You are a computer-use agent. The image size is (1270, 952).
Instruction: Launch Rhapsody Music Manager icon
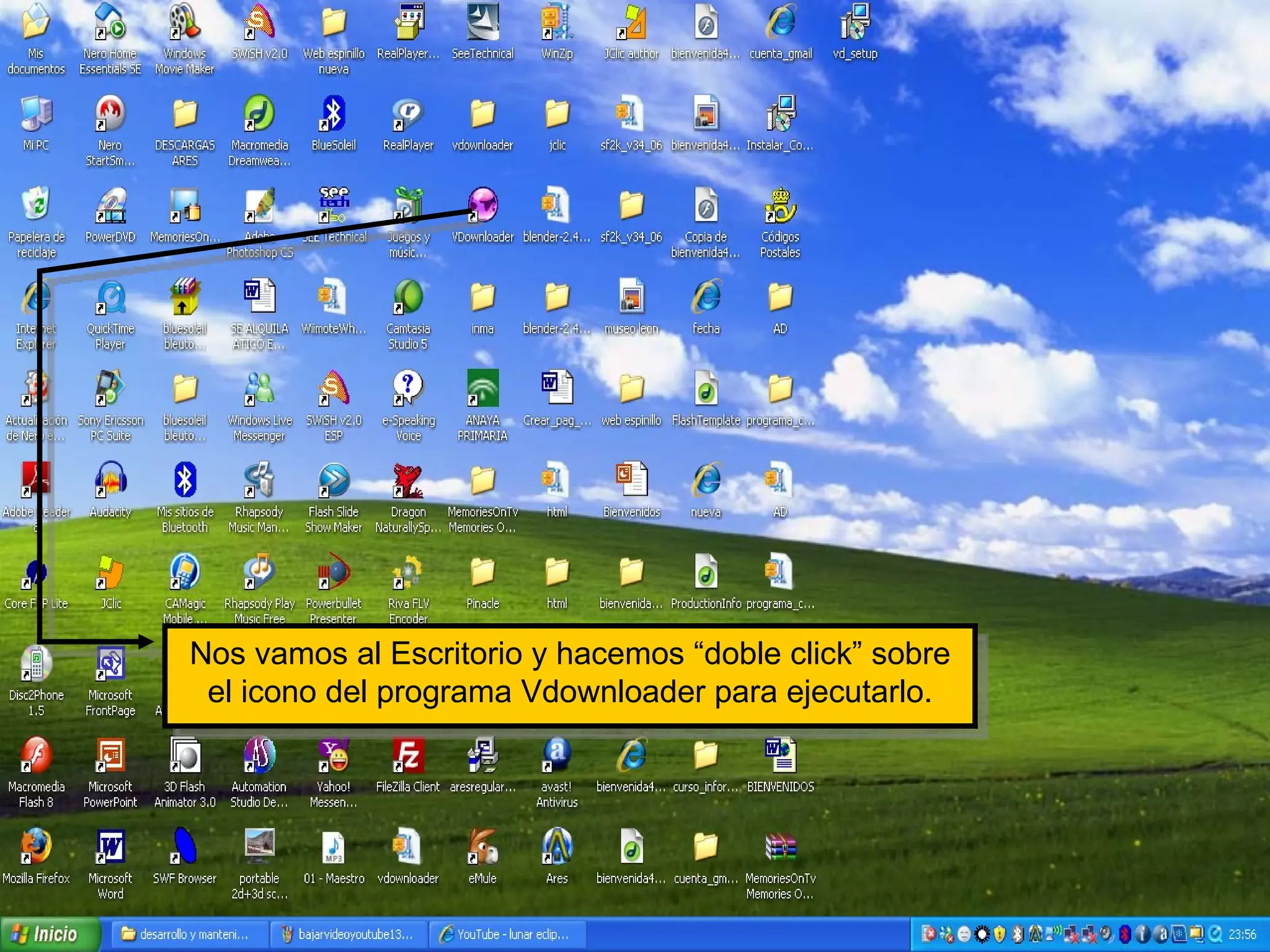tap(259, 480)
